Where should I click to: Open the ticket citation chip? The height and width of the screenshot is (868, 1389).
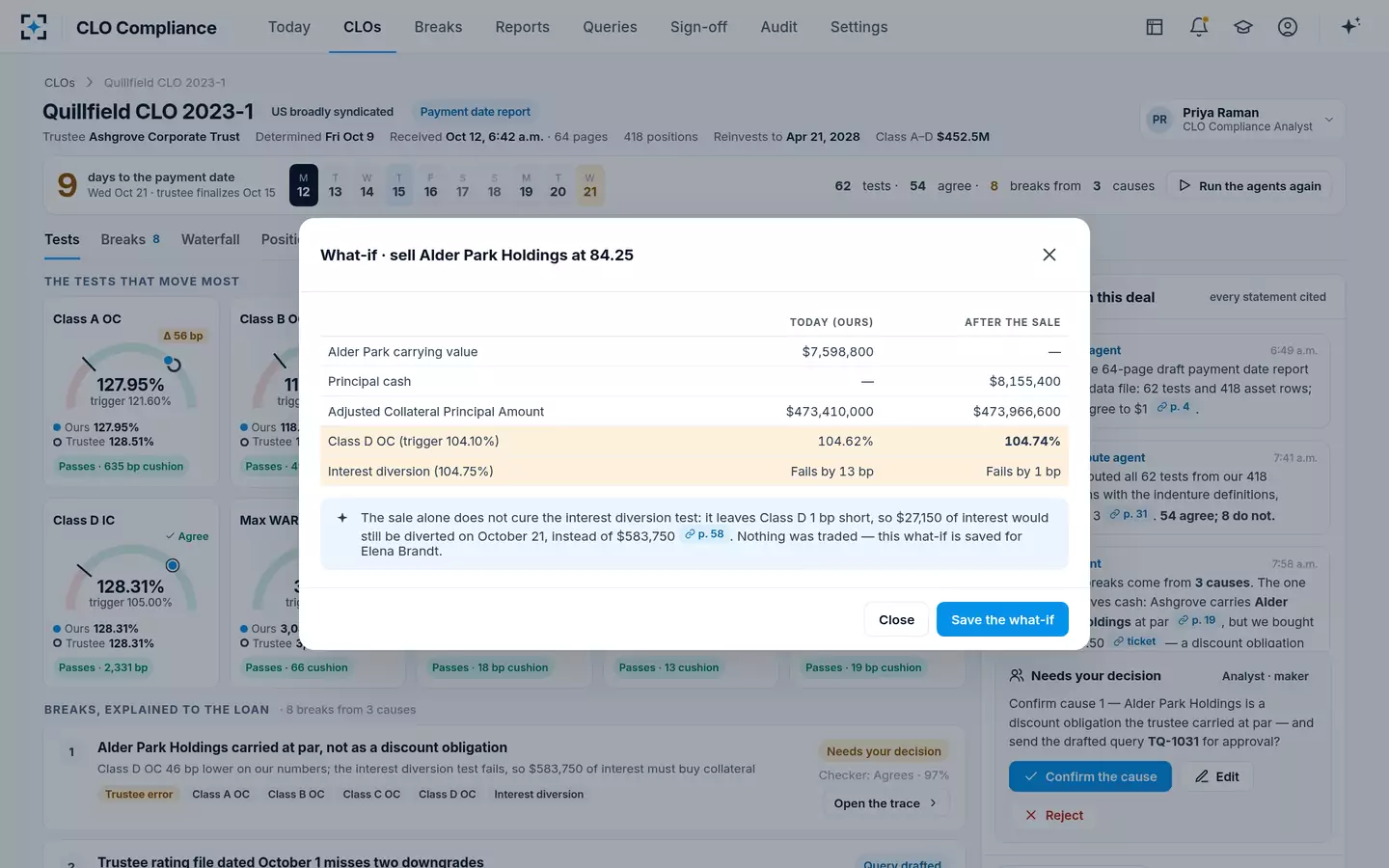(x=1134, y=641)
